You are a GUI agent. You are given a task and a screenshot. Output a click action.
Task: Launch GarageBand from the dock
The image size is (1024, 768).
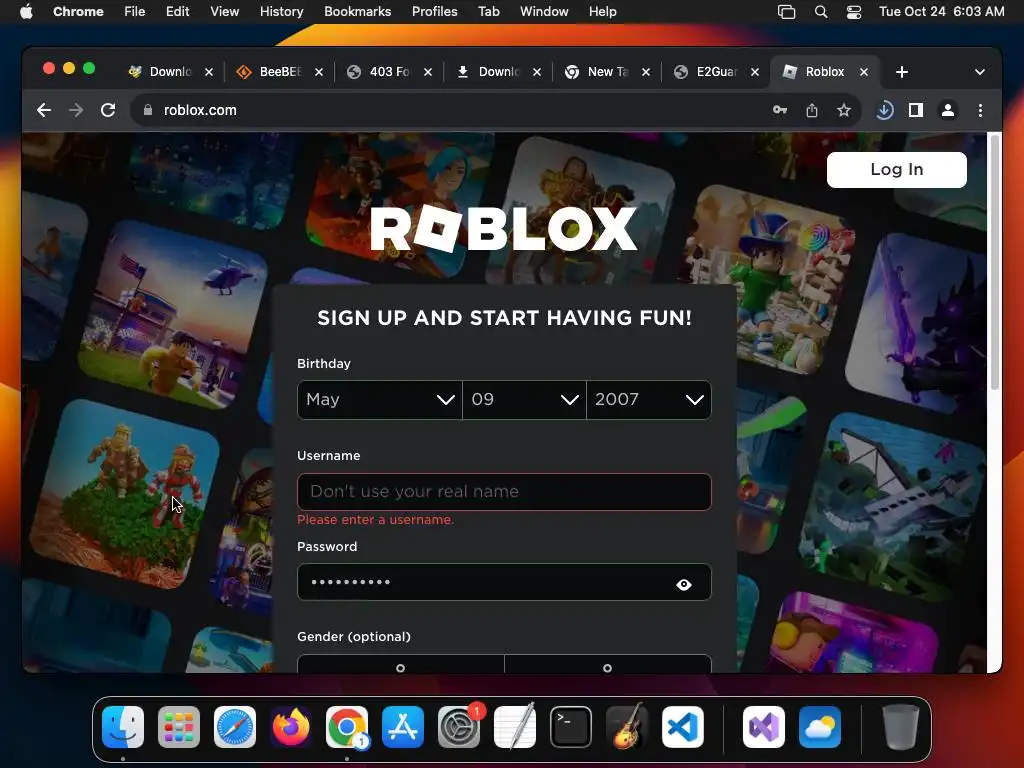point(627,727)
